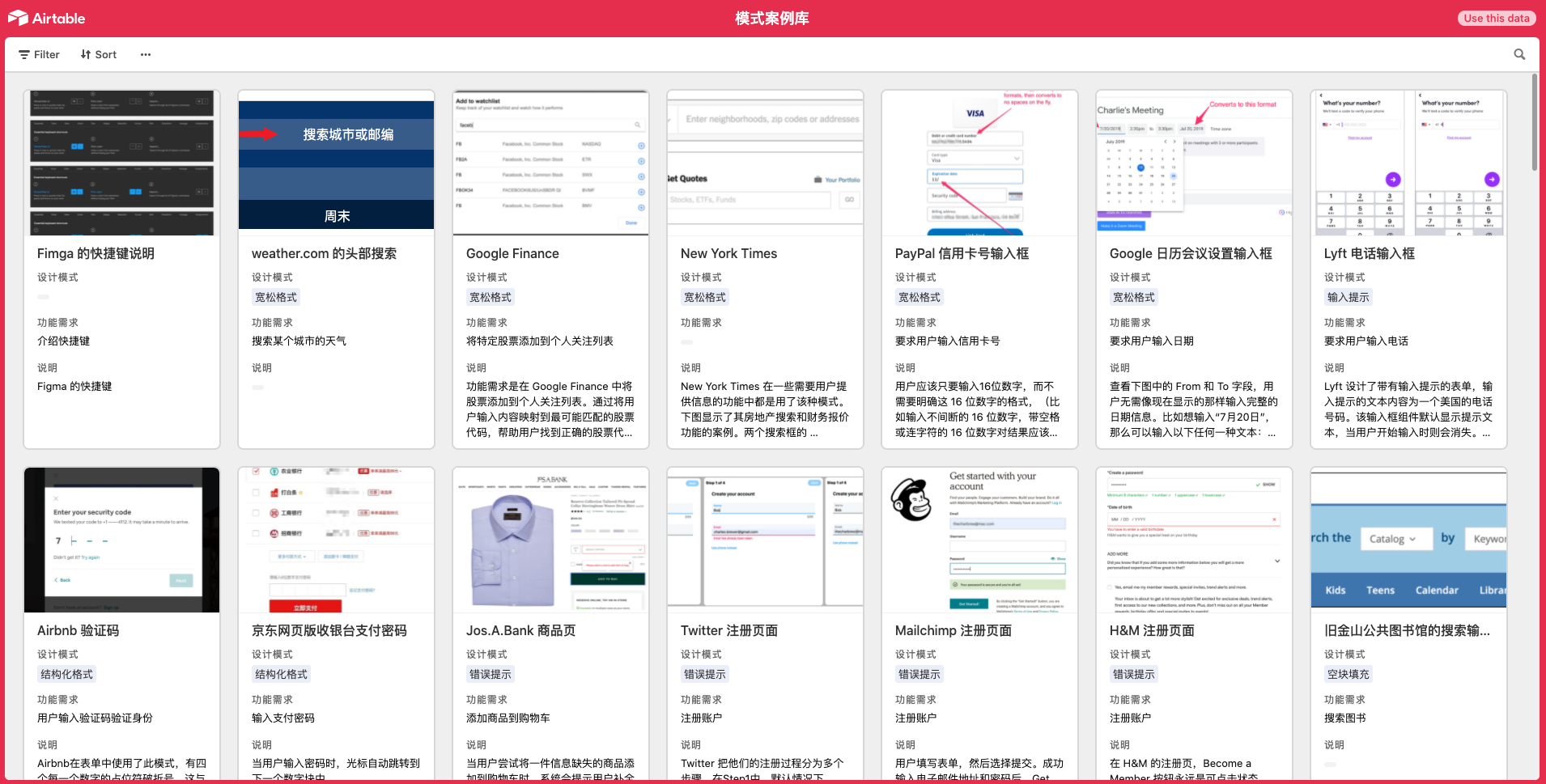Viewport: 1546px width, 784px height.
Task: Click the 模式案例库 page title
Action: click(772, 18)
